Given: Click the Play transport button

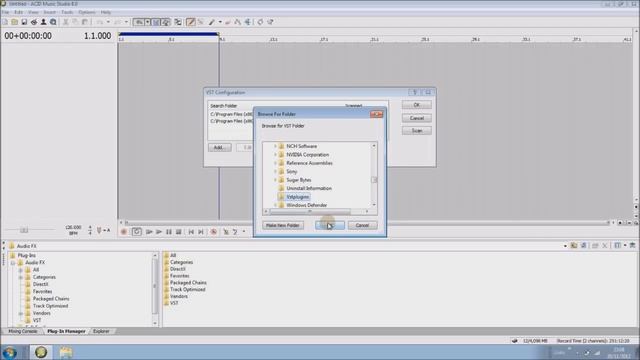Looking at the screenshot, I should [x=159, y=232].
